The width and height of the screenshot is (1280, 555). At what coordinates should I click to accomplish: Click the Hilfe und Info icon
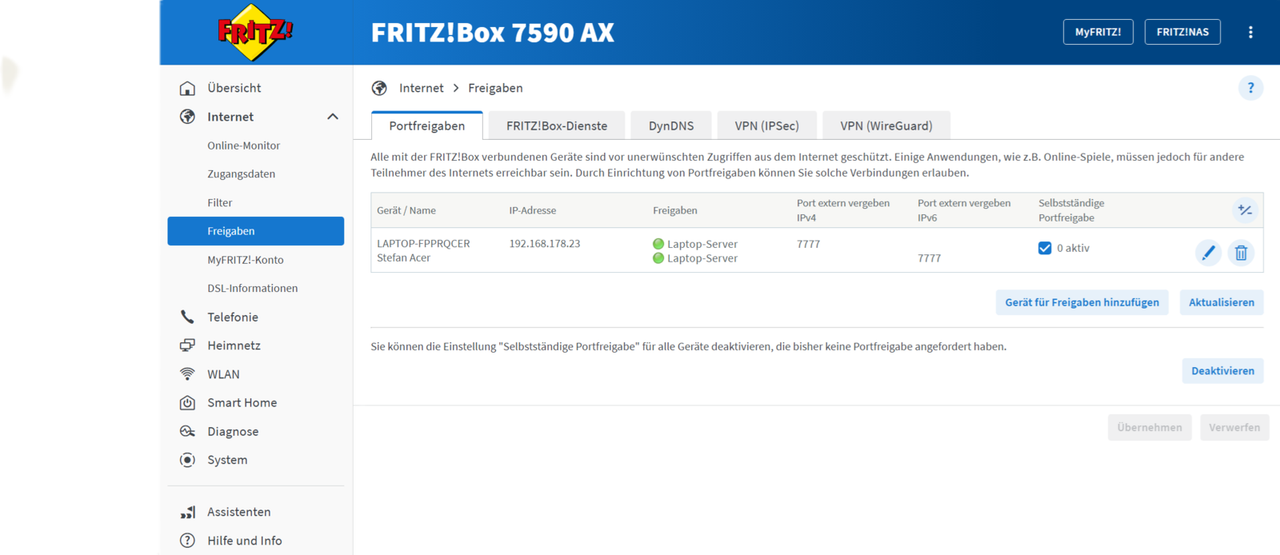coord(187,541)
